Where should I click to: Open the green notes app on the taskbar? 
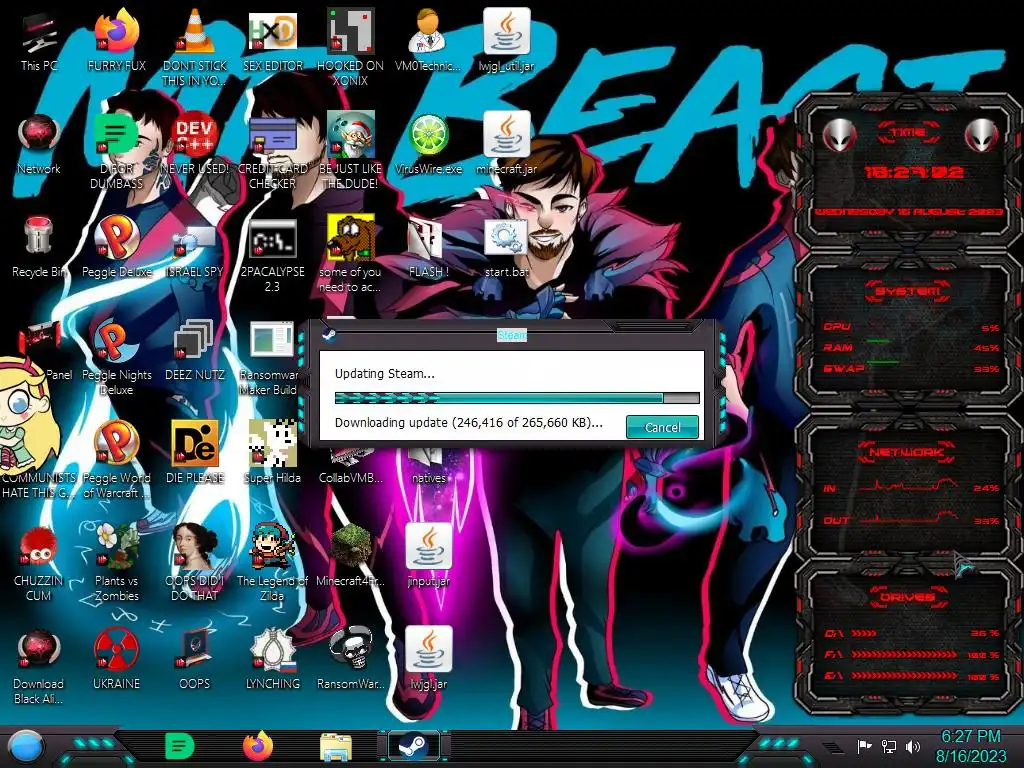pos(180,746)
